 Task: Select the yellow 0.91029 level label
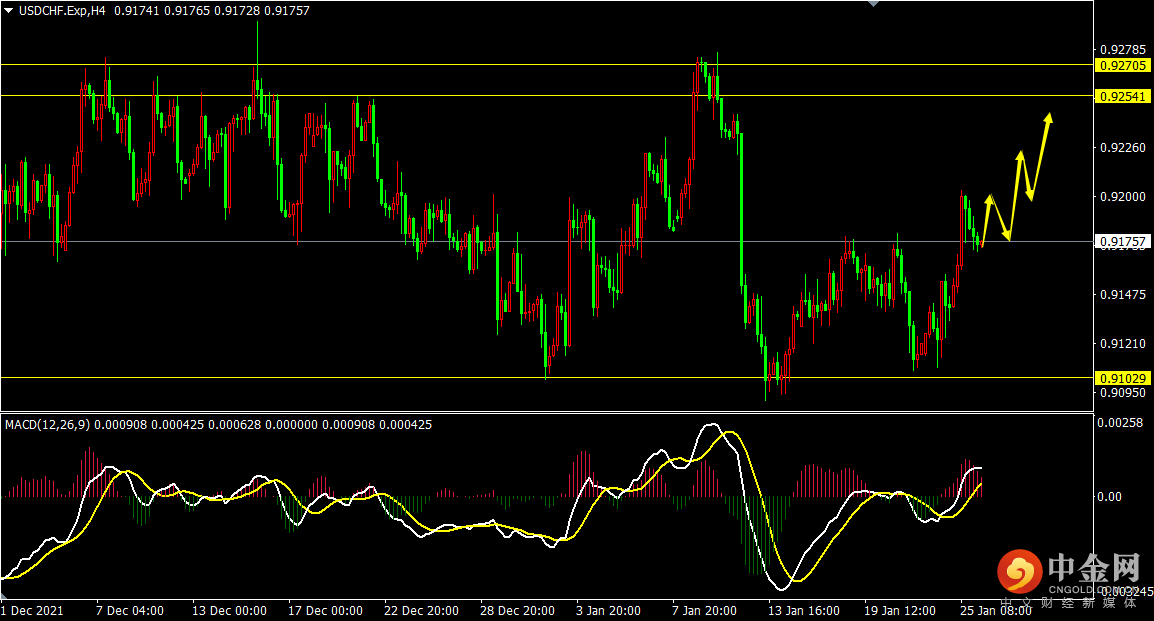coord(1122,378)
